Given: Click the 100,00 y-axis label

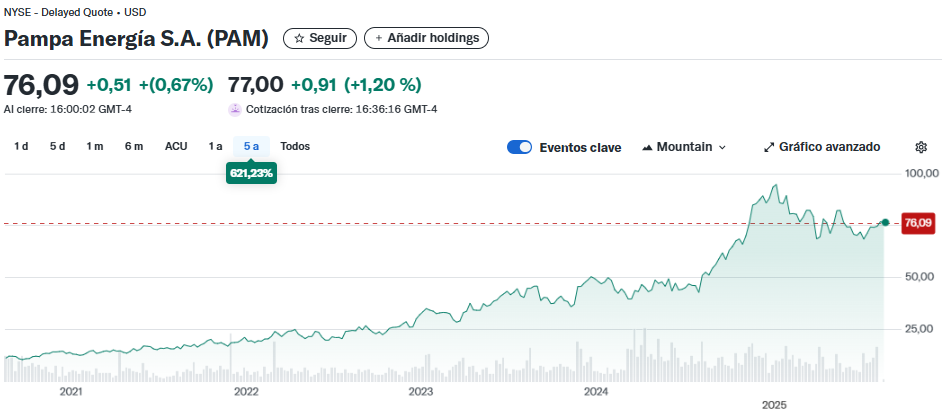Looking at the screenshot, I should 922,173.
